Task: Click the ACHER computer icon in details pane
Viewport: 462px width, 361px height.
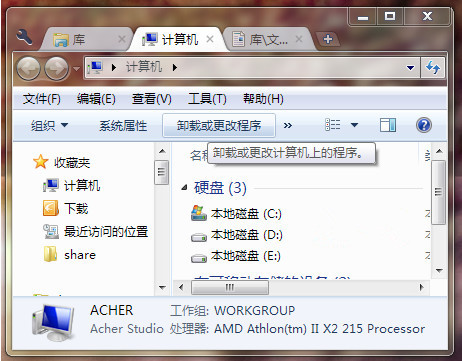Action: click(x=53, y=322)
